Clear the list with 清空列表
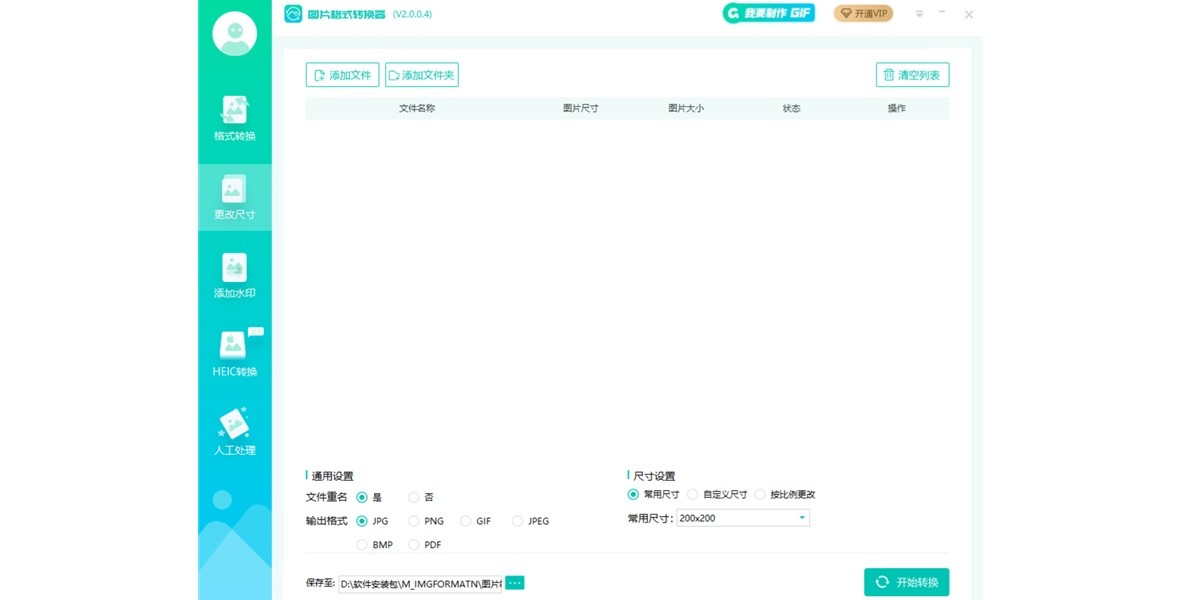Viewport: 1200px width, 600px height. point(912,74)
